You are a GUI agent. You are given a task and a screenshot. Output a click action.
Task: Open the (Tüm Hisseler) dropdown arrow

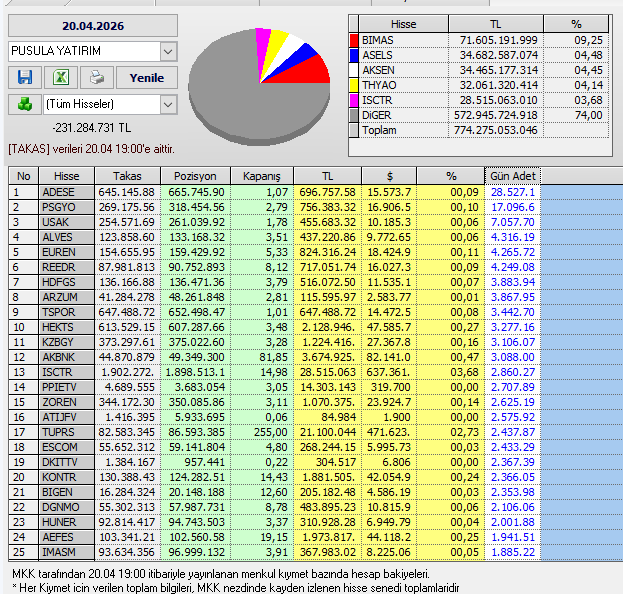point(168,104)
